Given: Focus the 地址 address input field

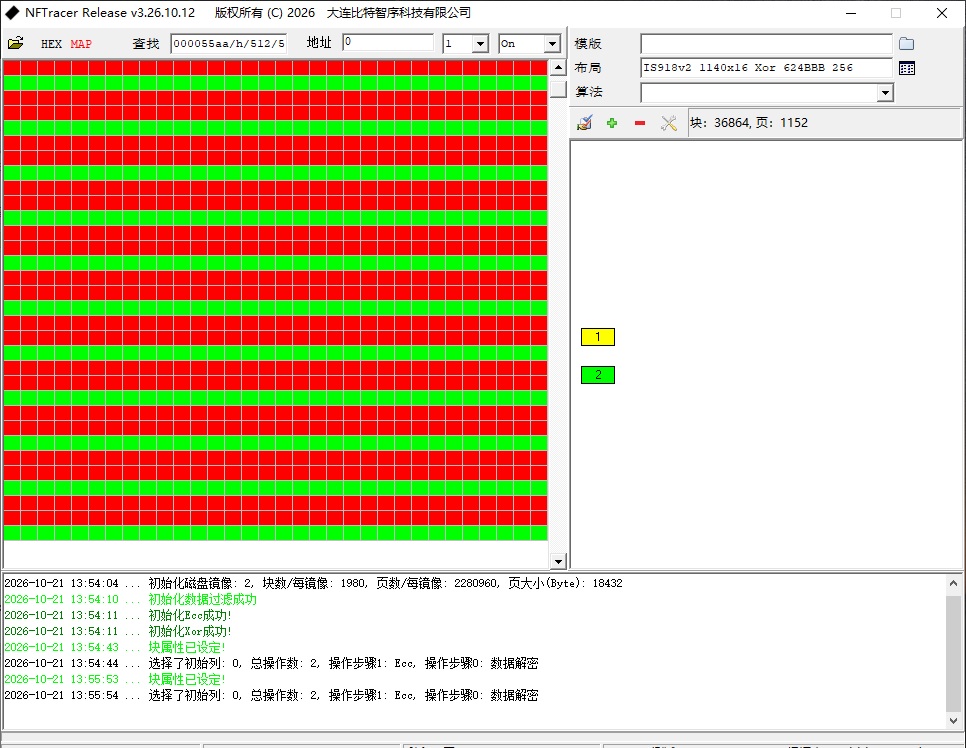Looking at the screenshot, I should click(388, 42).
